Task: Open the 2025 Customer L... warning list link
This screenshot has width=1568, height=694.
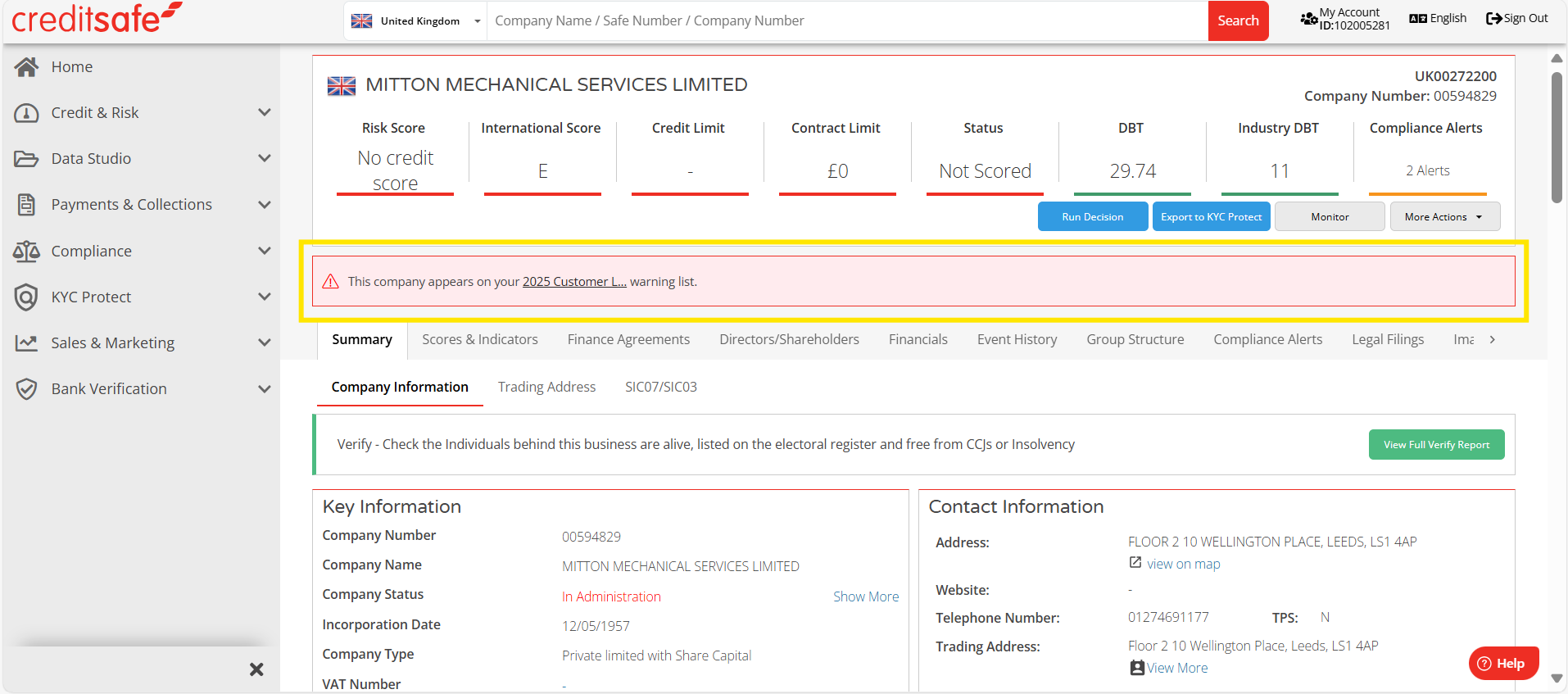Action: pyautogui.click(x=574, y=282)
